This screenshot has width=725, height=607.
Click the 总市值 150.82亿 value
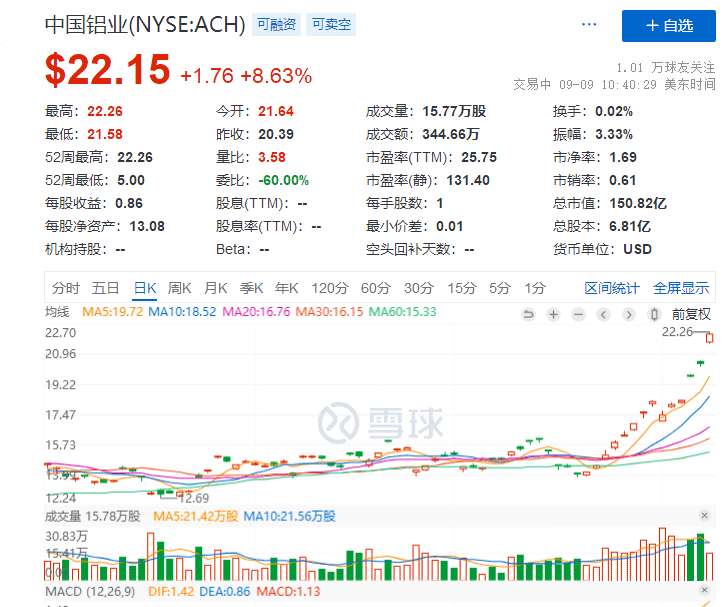(x=638, y=203)
